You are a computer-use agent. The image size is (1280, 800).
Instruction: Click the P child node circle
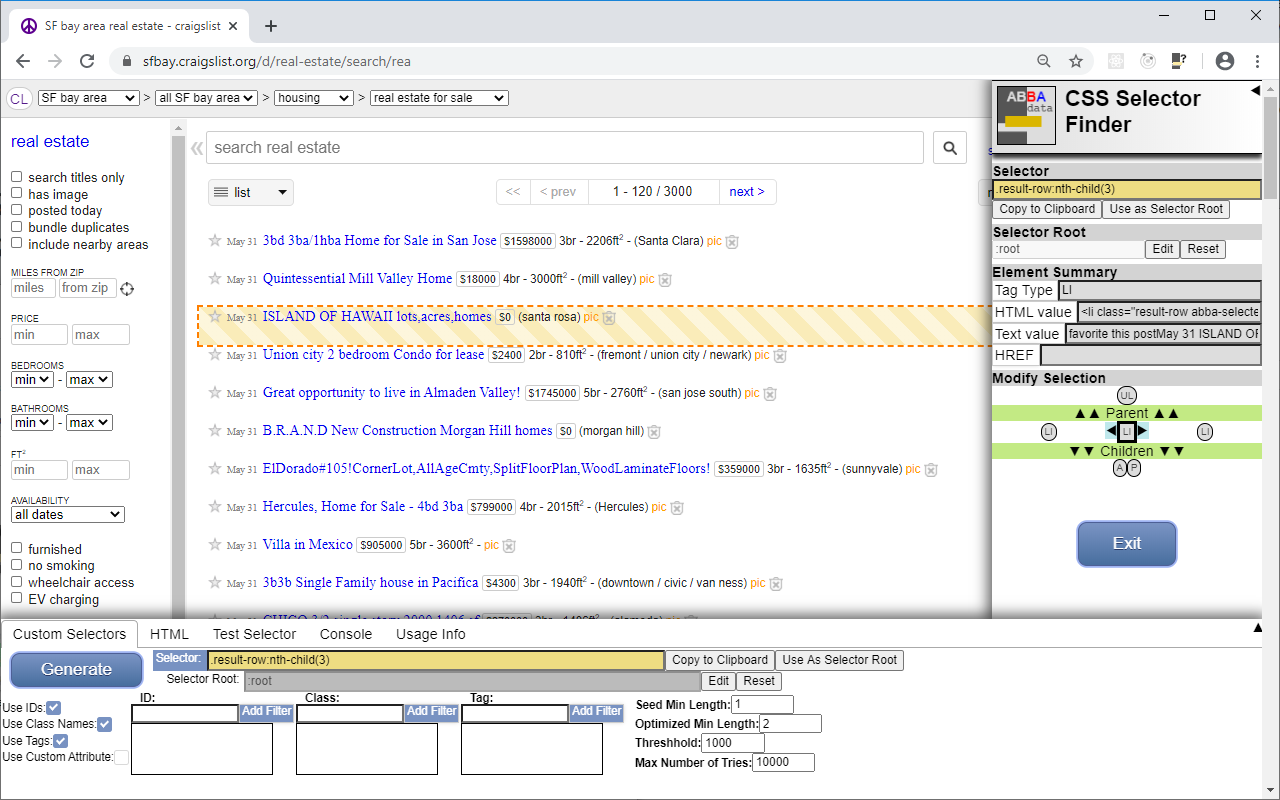(x=1134, y=468)
